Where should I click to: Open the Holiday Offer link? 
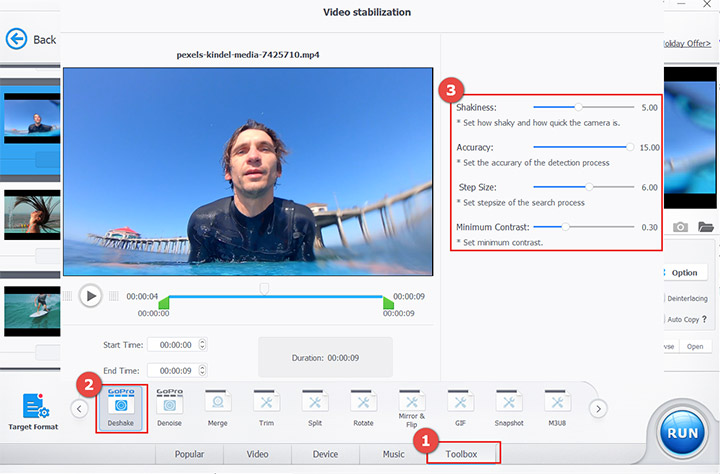click(687, 43)
